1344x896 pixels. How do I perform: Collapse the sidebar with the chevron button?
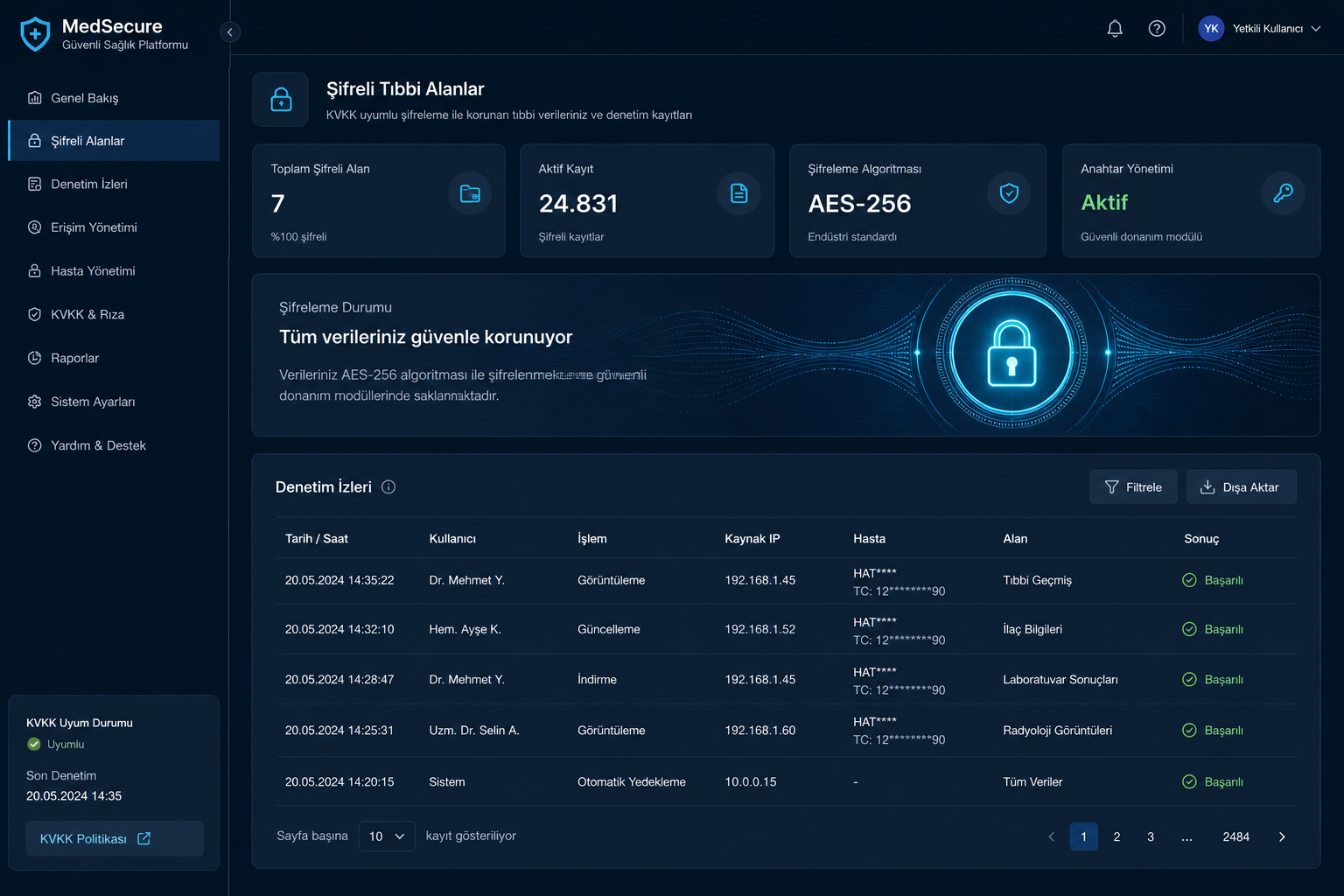230,32
